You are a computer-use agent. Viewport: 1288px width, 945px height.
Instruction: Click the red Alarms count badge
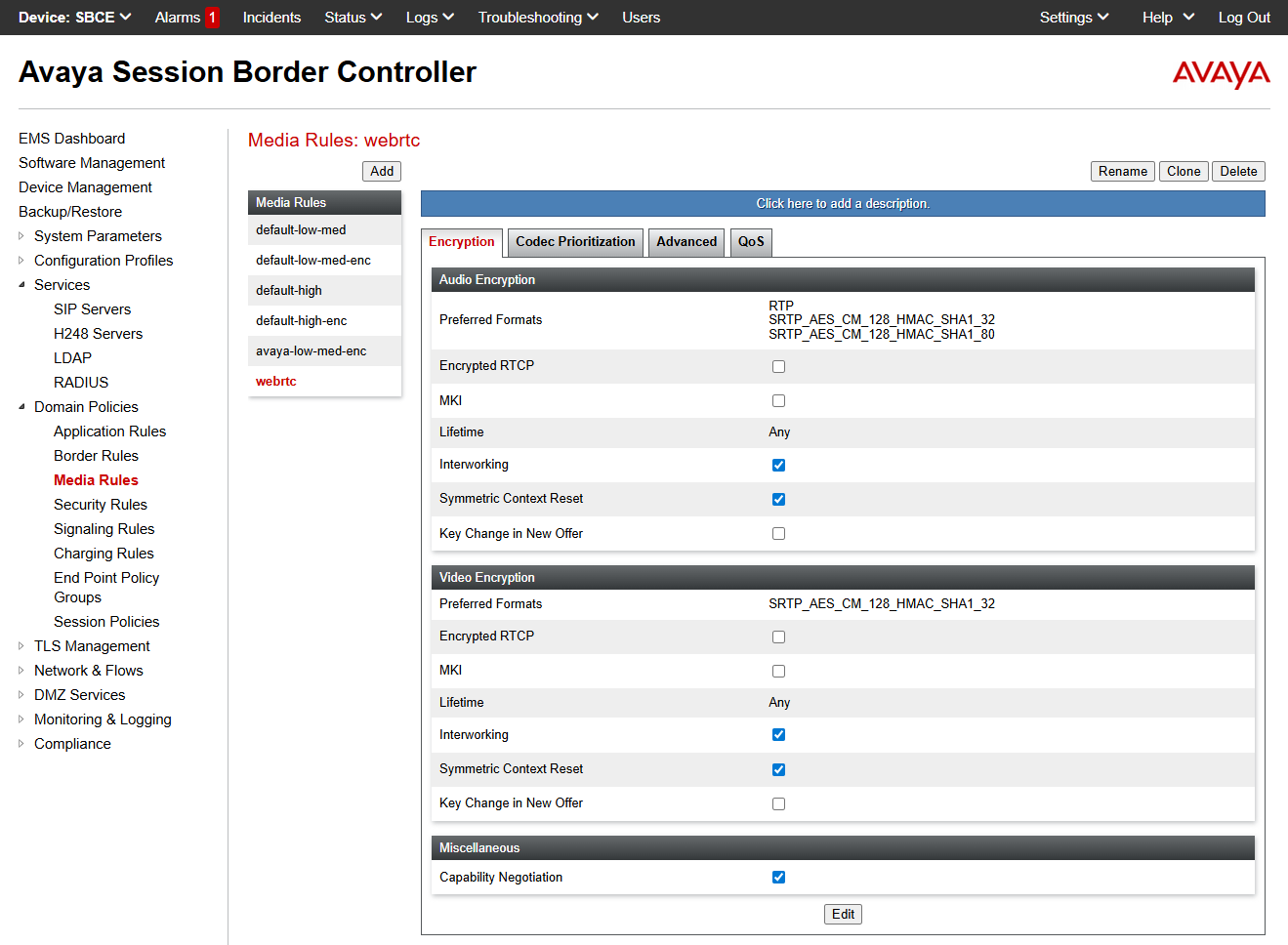[212, 18]
